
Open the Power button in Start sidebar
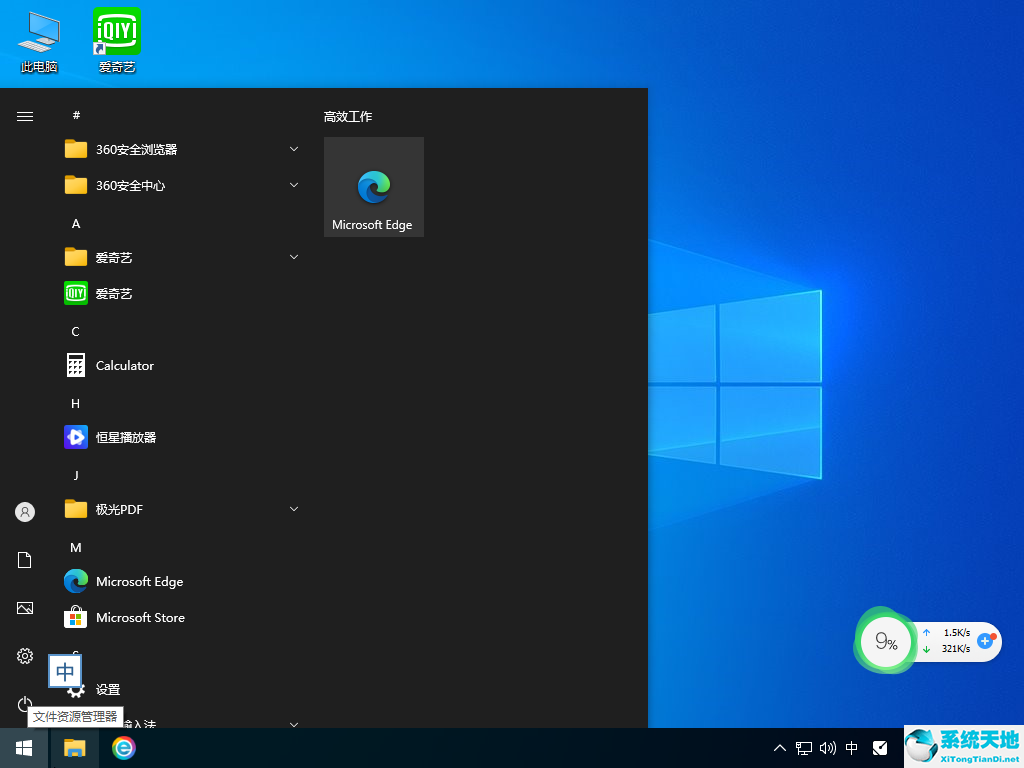click(x=25, y=704)
